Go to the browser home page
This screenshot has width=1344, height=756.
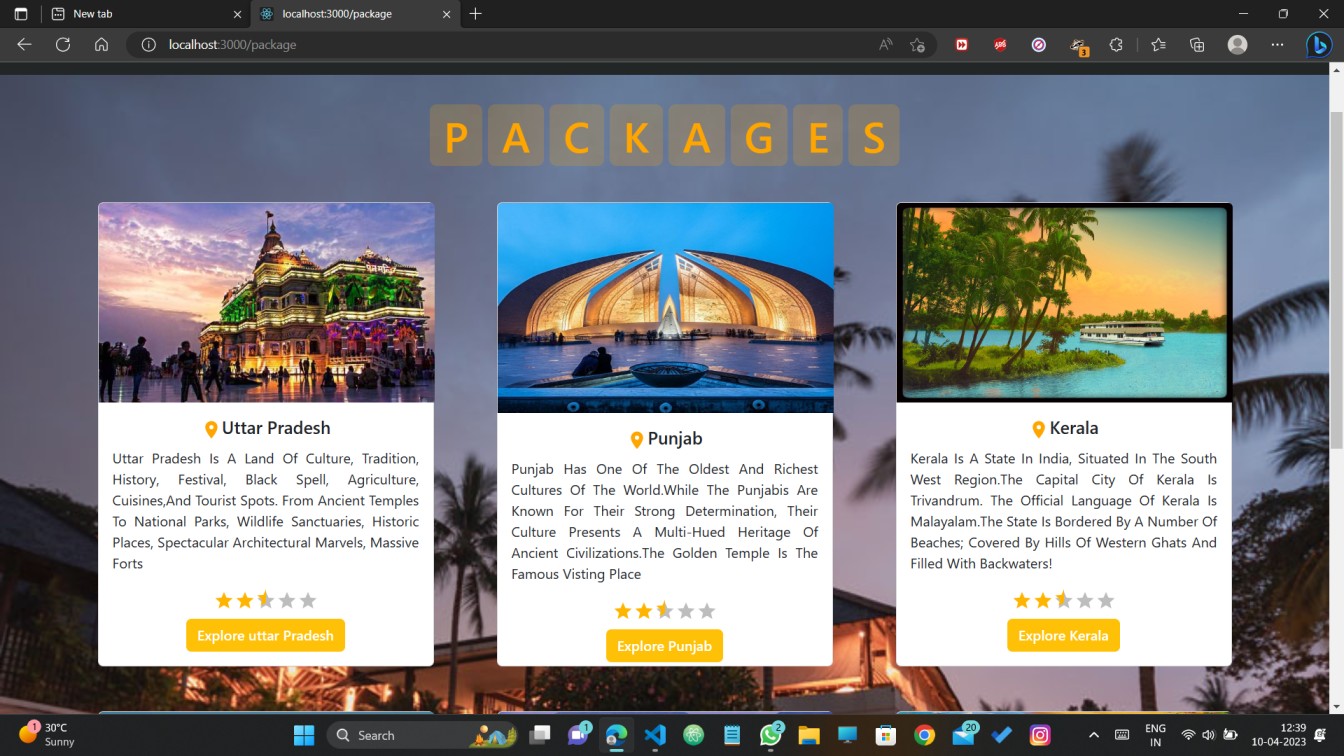pyautogui.click(x=100, y=44)
